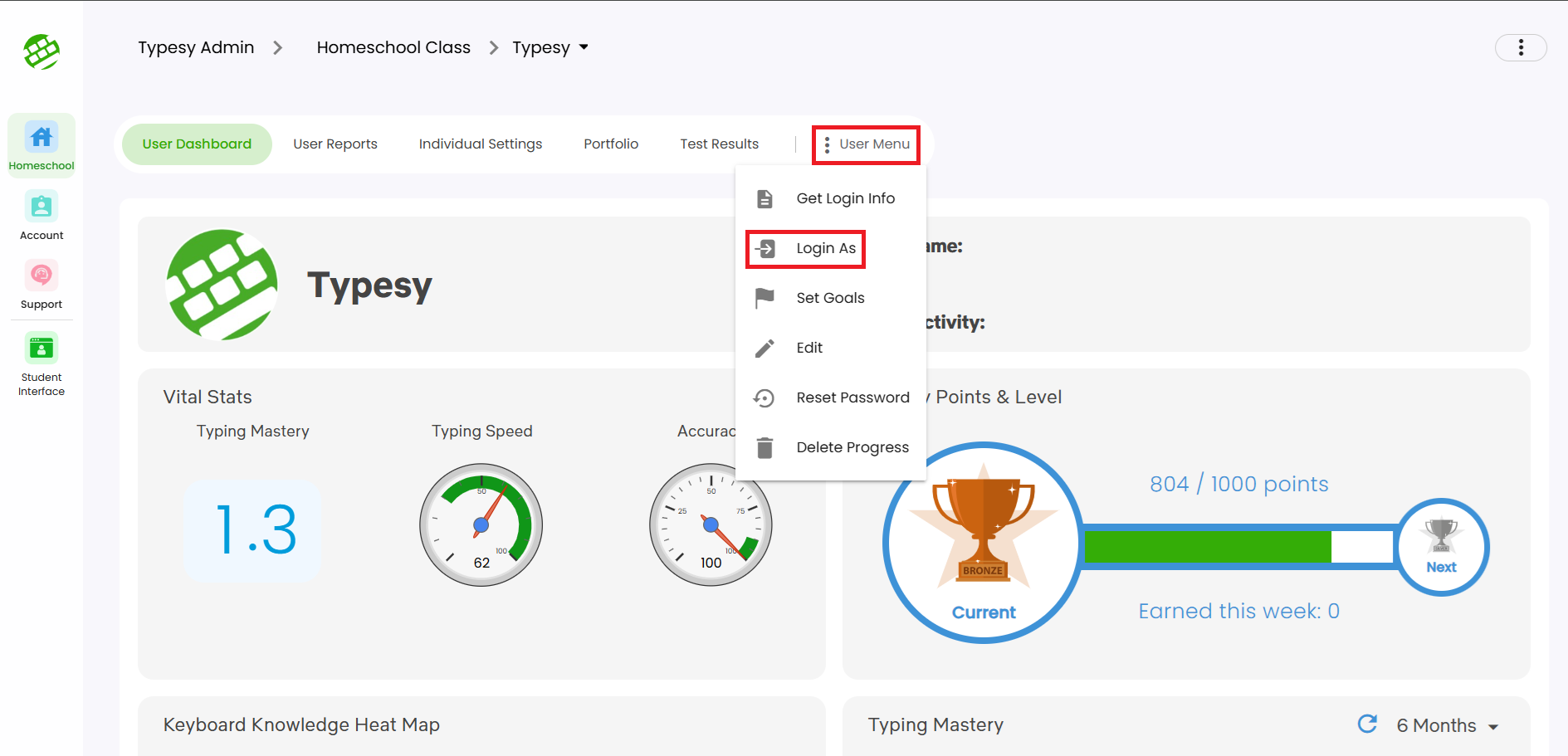Click the 'Keyboard Knowledge Heat Map' heading
This screenshot has width=1568, height=756.
[x=301, y=725]
